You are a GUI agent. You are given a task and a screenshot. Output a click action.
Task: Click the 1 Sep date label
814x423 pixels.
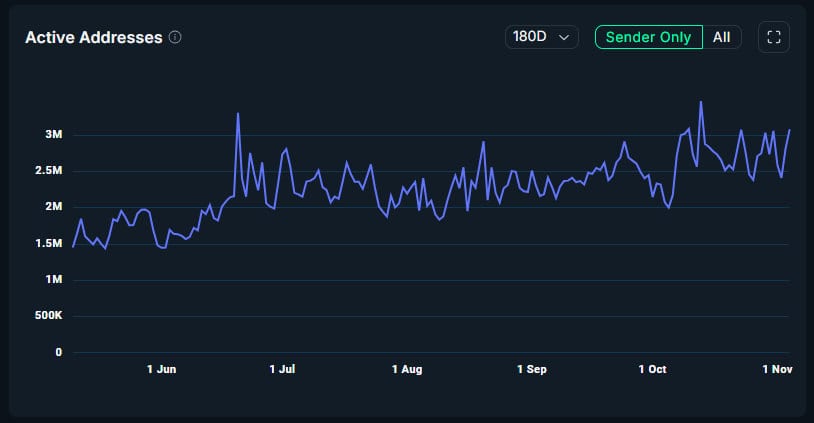(x=531, y=370)
